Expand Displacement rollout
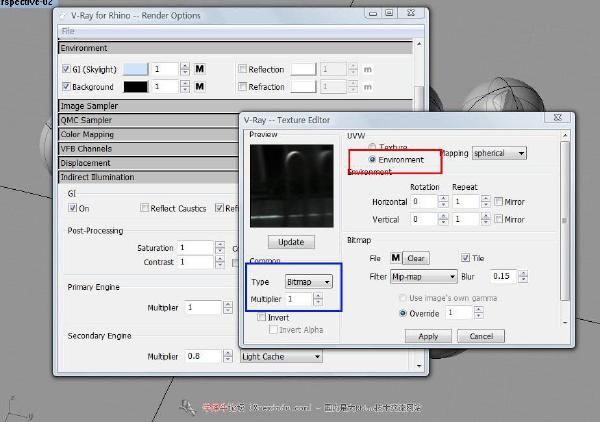This screenshot has width=600, height=422. pyautogui.click(x=149, y=163)
